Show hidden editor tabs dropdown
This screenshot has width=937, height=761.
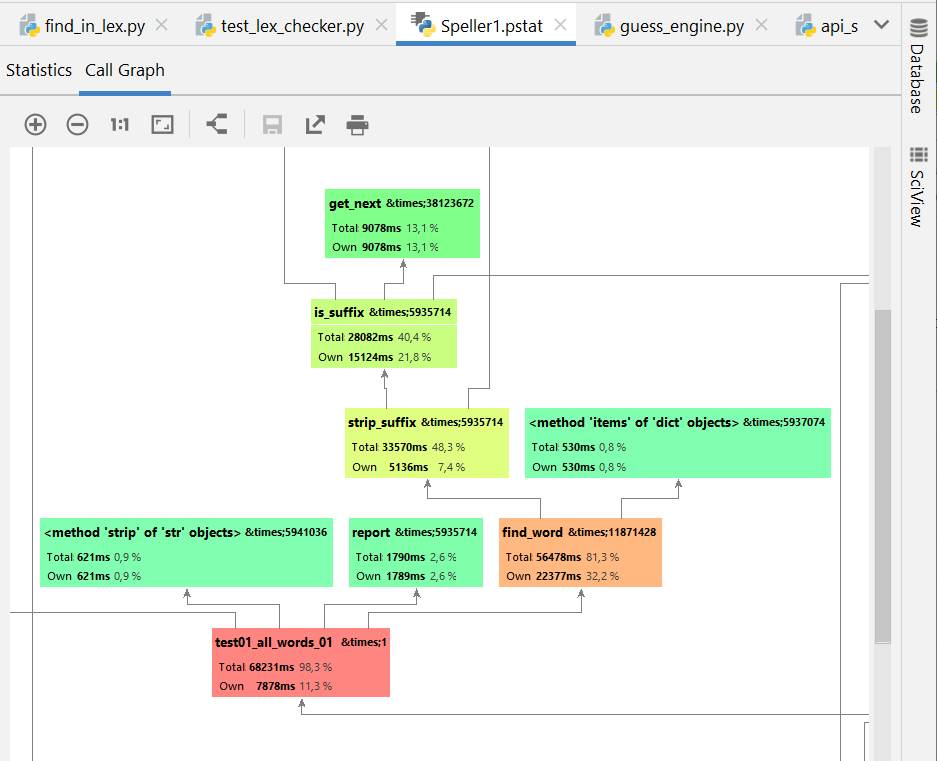pos(881,25)
